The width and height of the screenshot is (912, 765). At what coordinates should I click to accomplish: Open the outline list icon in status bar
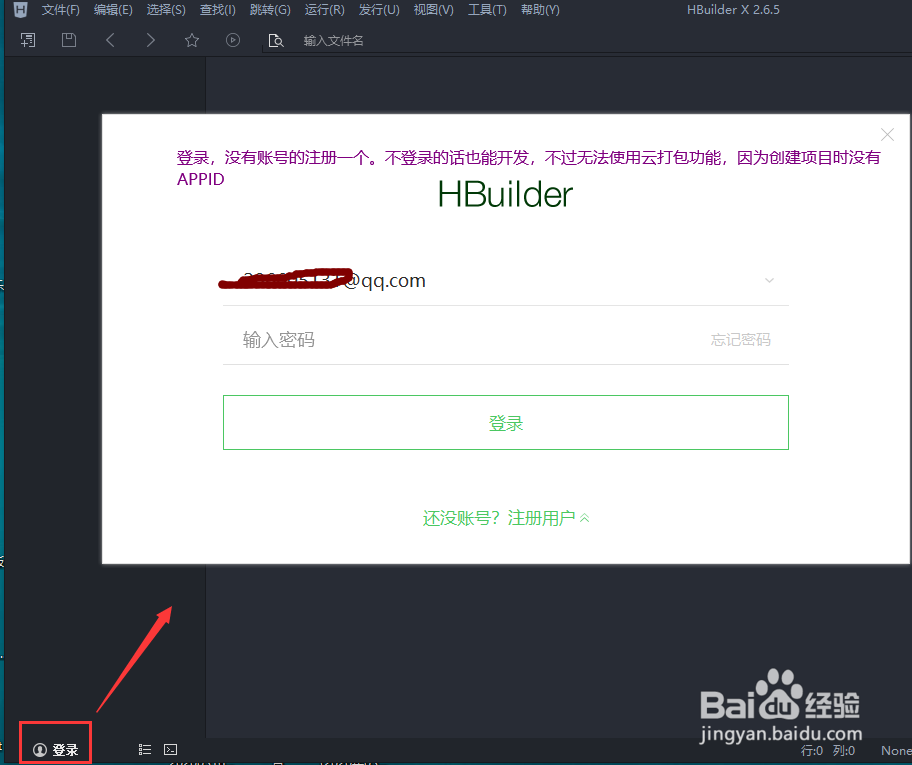coord(145,749)
